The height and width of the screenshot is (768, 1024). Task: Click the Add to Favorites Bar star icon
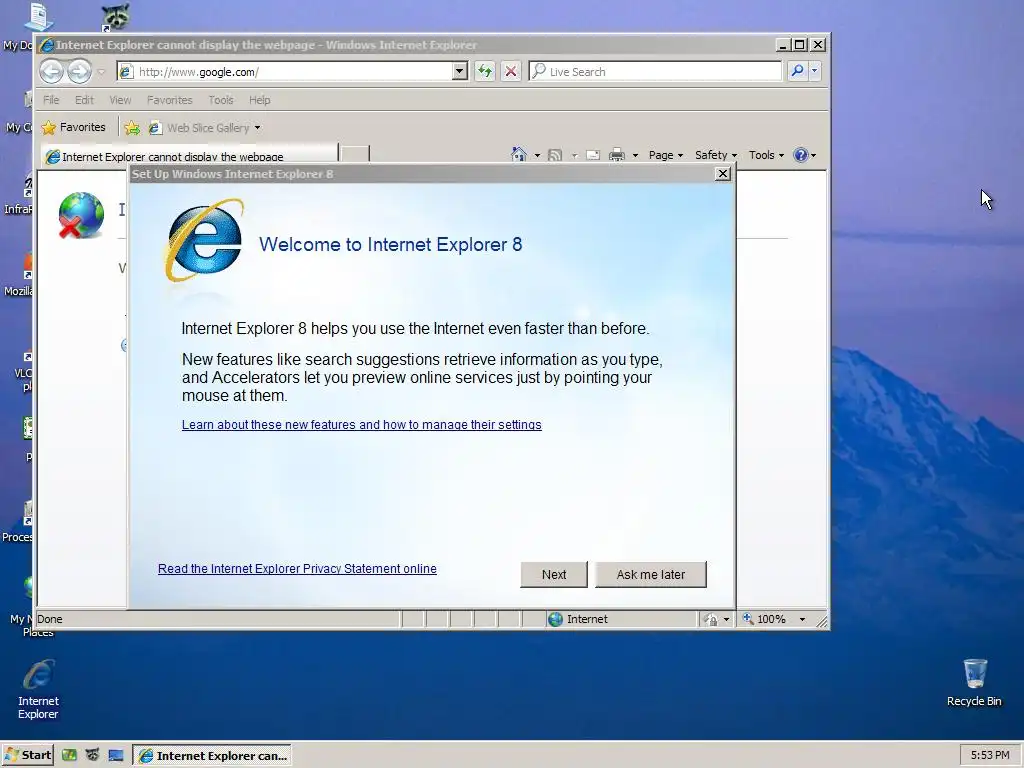coord(132,128)
